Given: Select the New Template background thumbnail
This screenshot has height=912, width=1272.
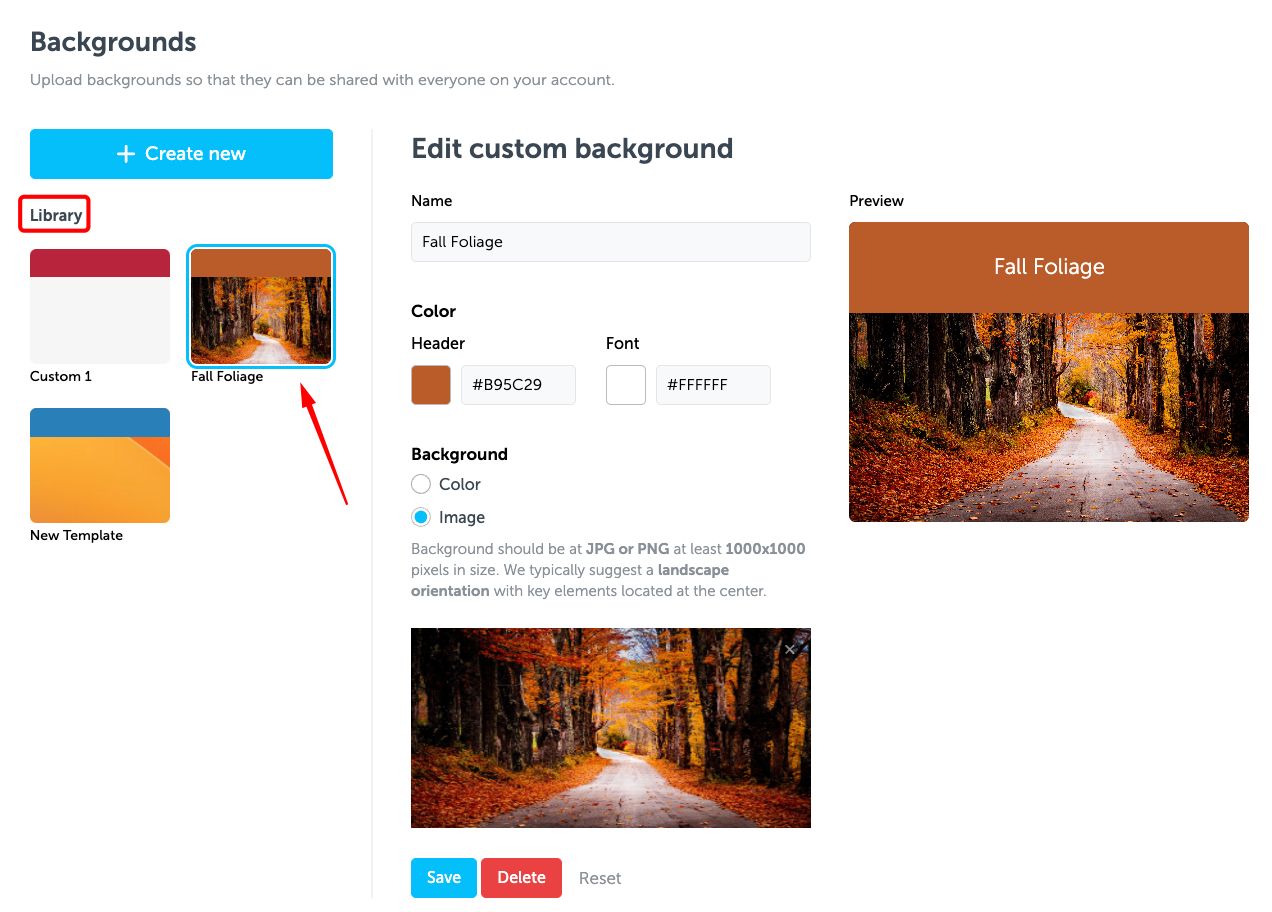Looking at the screenshot, I should [x=99, y=465].
